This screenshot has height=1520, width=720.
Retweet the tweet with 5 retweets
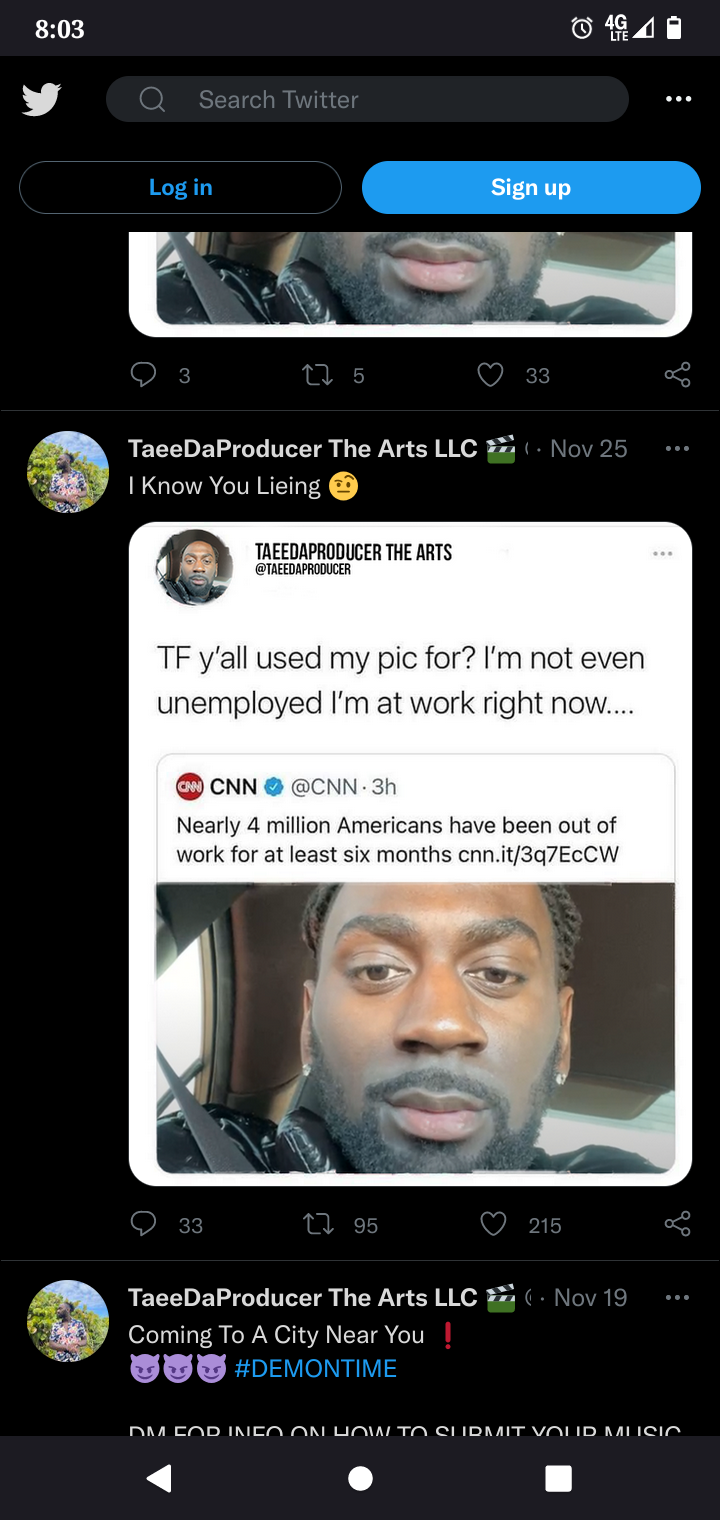[317, 375]
